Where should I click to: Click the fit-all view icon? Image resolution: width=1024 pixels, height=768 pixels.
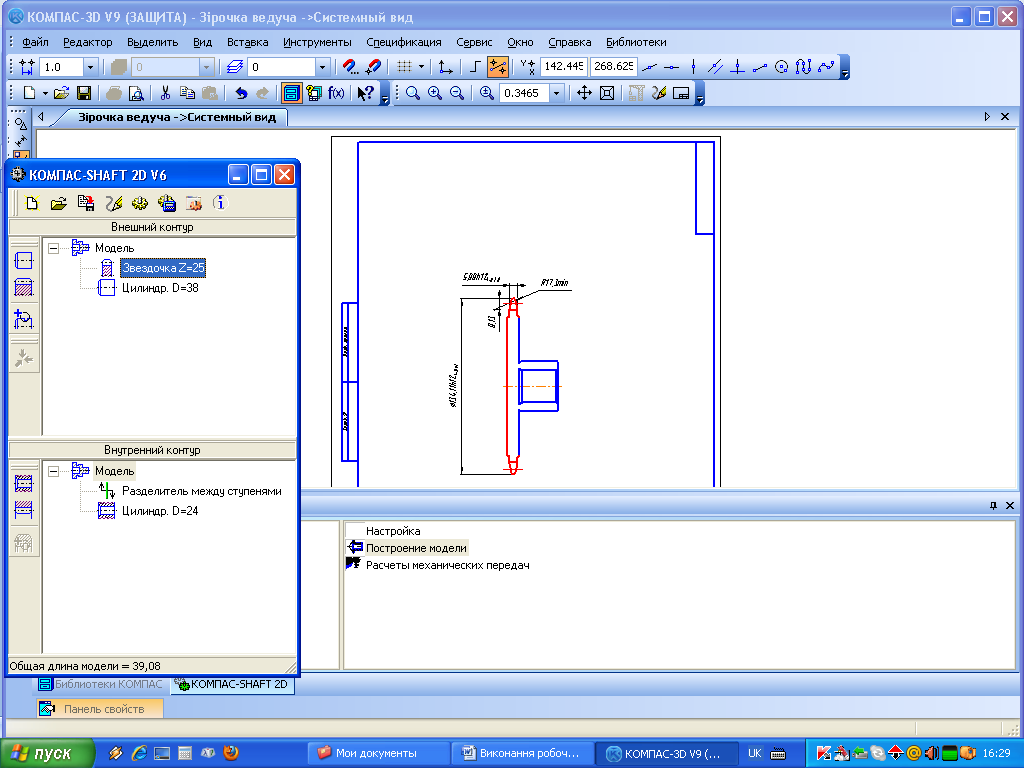607,93
